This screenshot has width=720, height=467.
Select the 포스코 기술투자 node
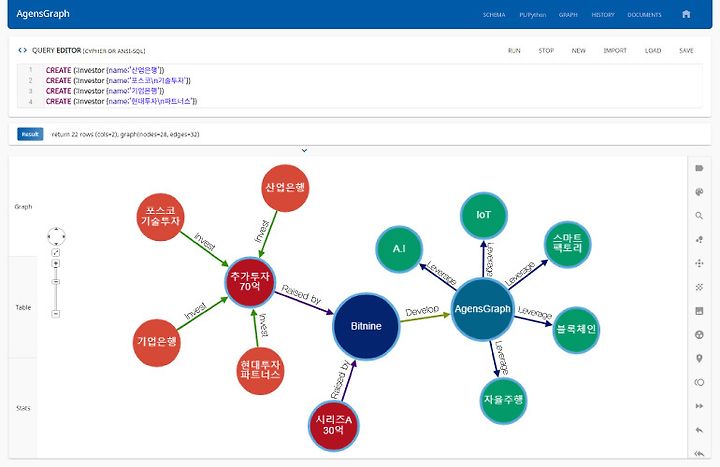(160, 217)
